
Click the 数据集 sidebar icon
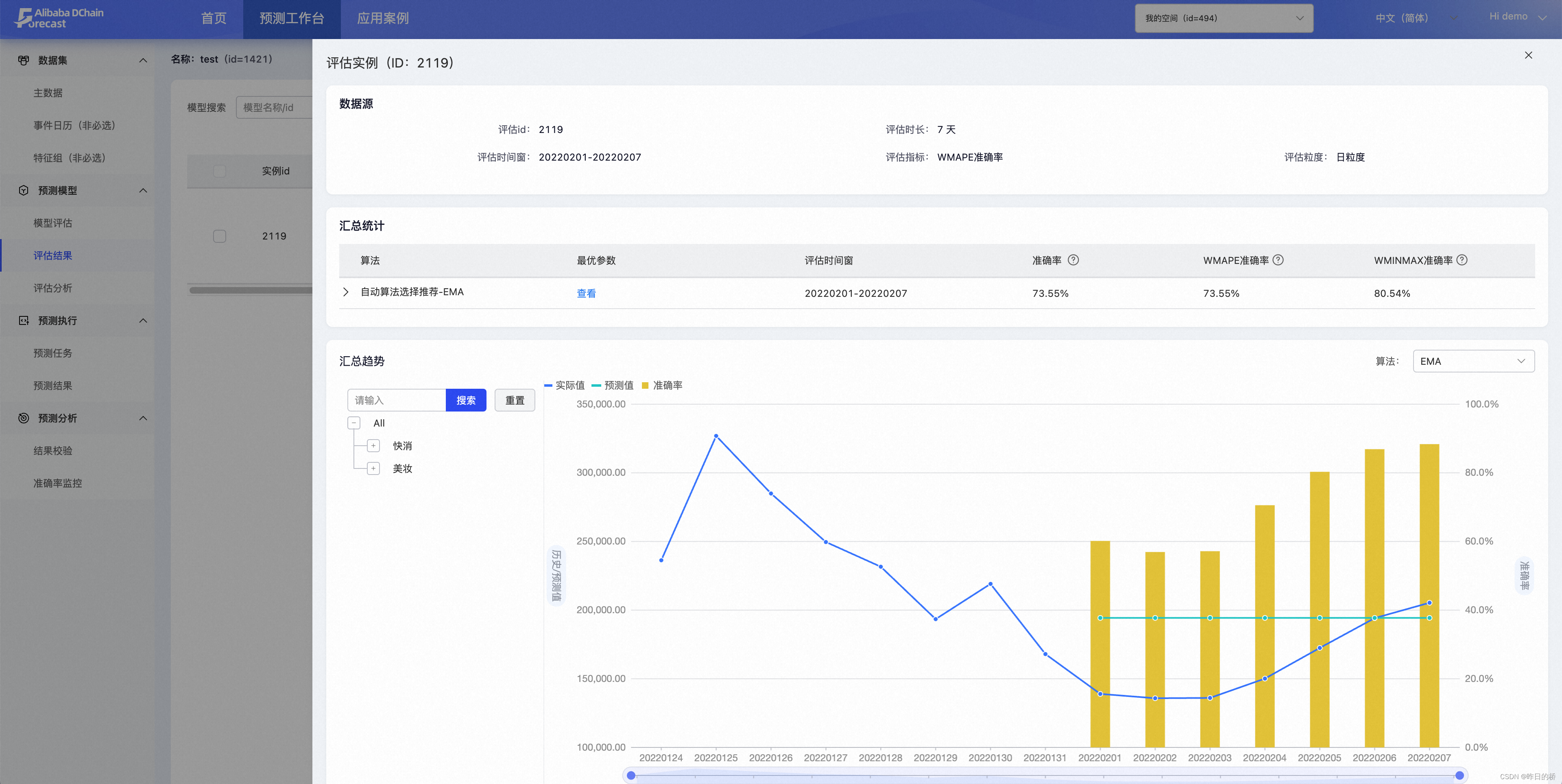pos(24,60)
